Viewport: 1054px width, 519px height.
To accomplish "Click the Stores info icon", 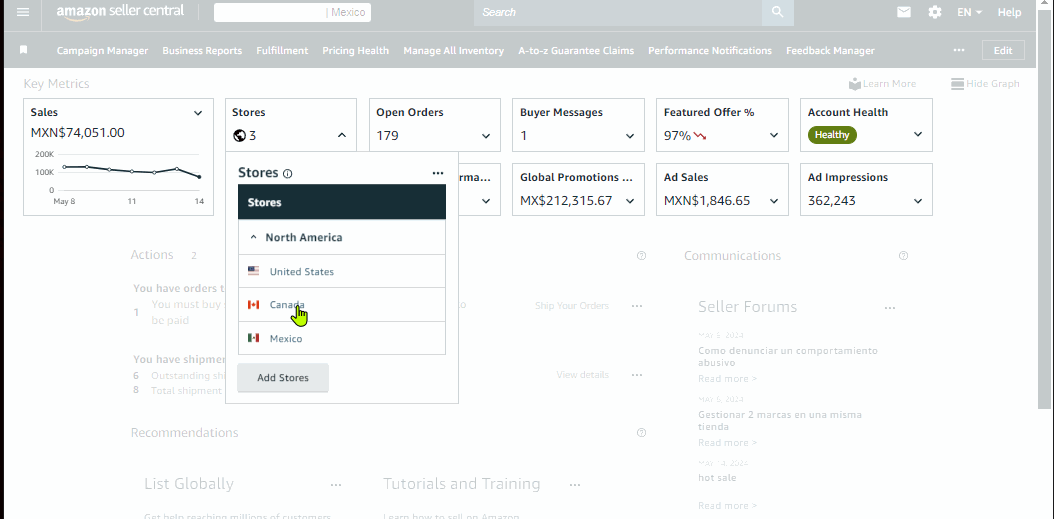I will pos(288,173).
